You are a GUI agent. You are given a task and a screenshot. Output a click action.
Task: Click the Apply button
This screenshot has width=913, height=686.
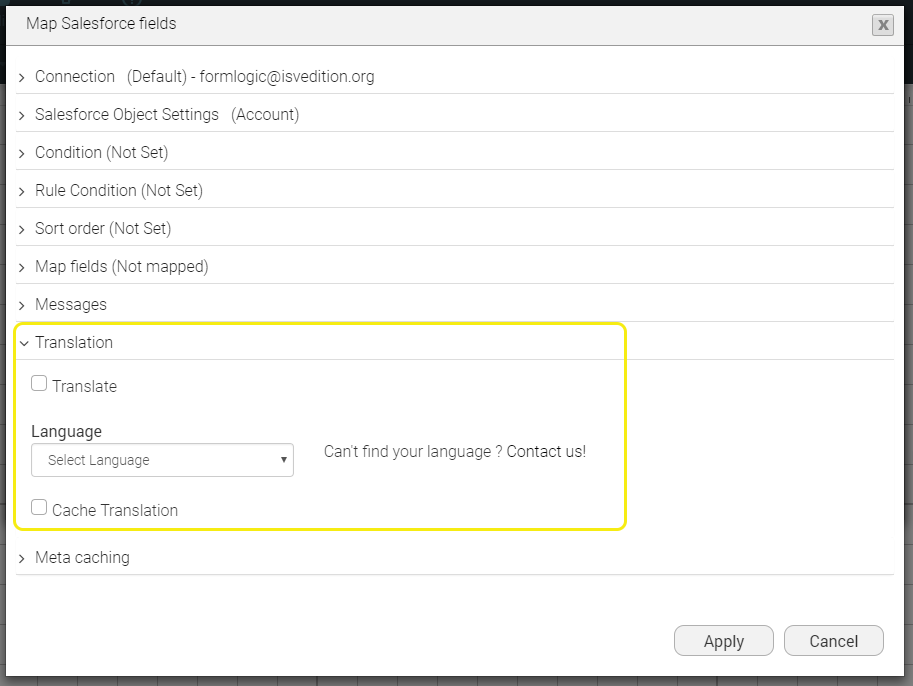(x=723, y=640)
